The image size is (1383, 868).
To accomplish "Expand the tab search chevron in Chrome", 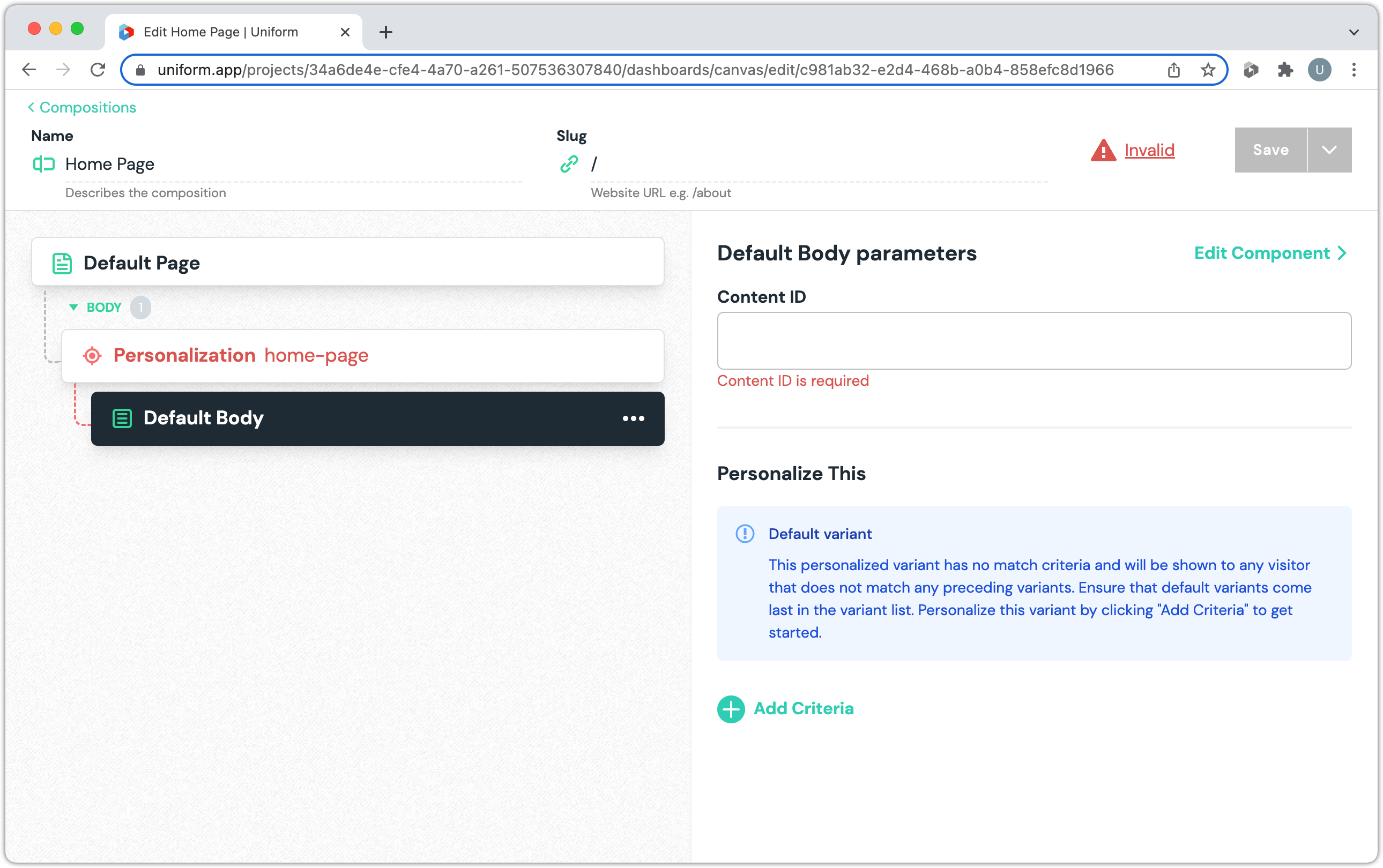I will point(1354,32).
